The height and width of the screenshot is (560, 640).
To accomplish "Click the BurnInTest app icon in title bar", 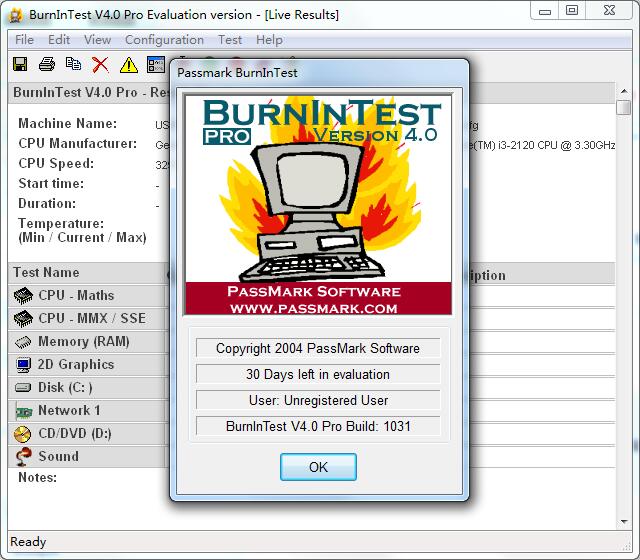I will point(16,16).
